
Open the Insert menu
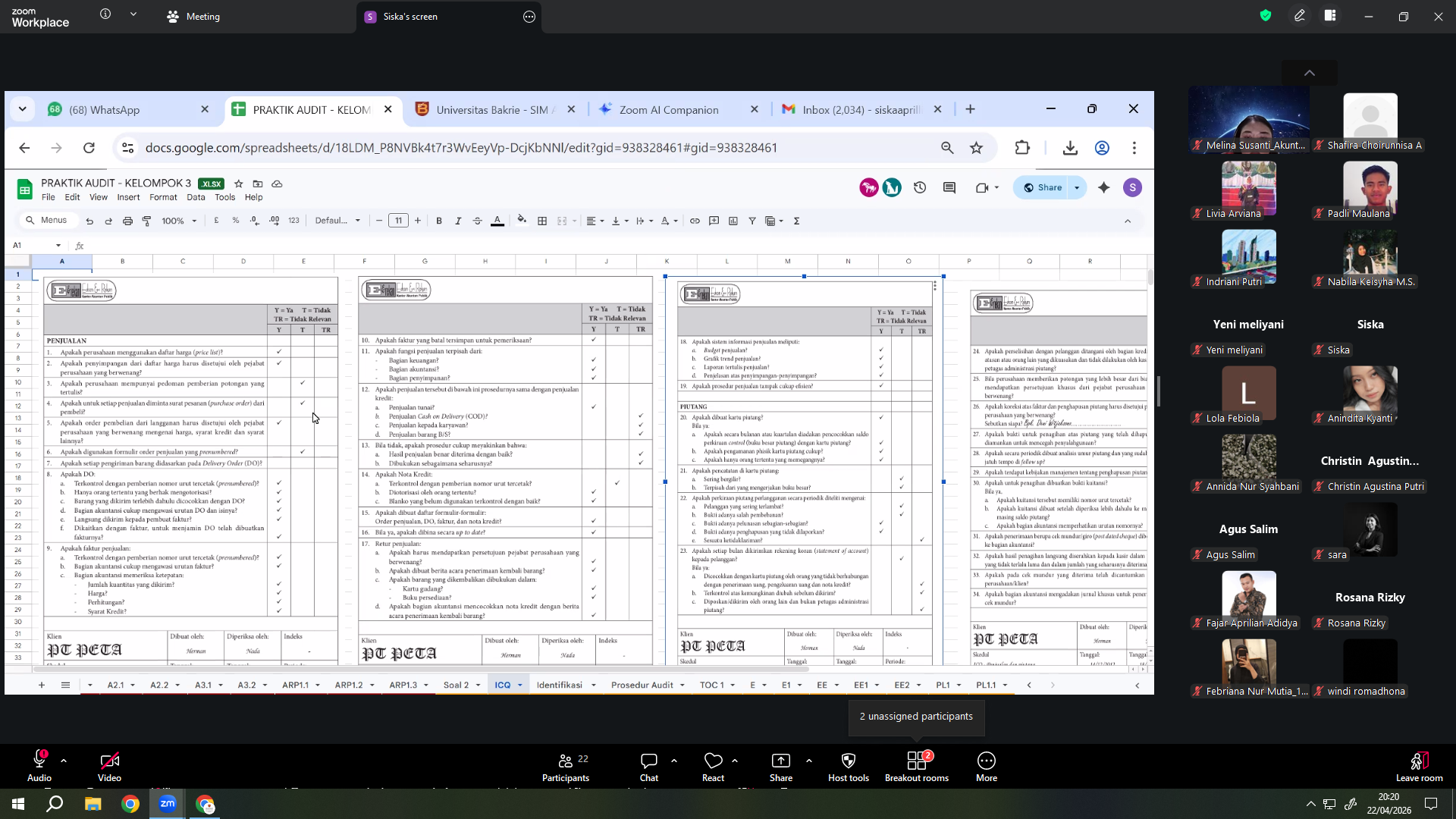(x=128, y=197)
